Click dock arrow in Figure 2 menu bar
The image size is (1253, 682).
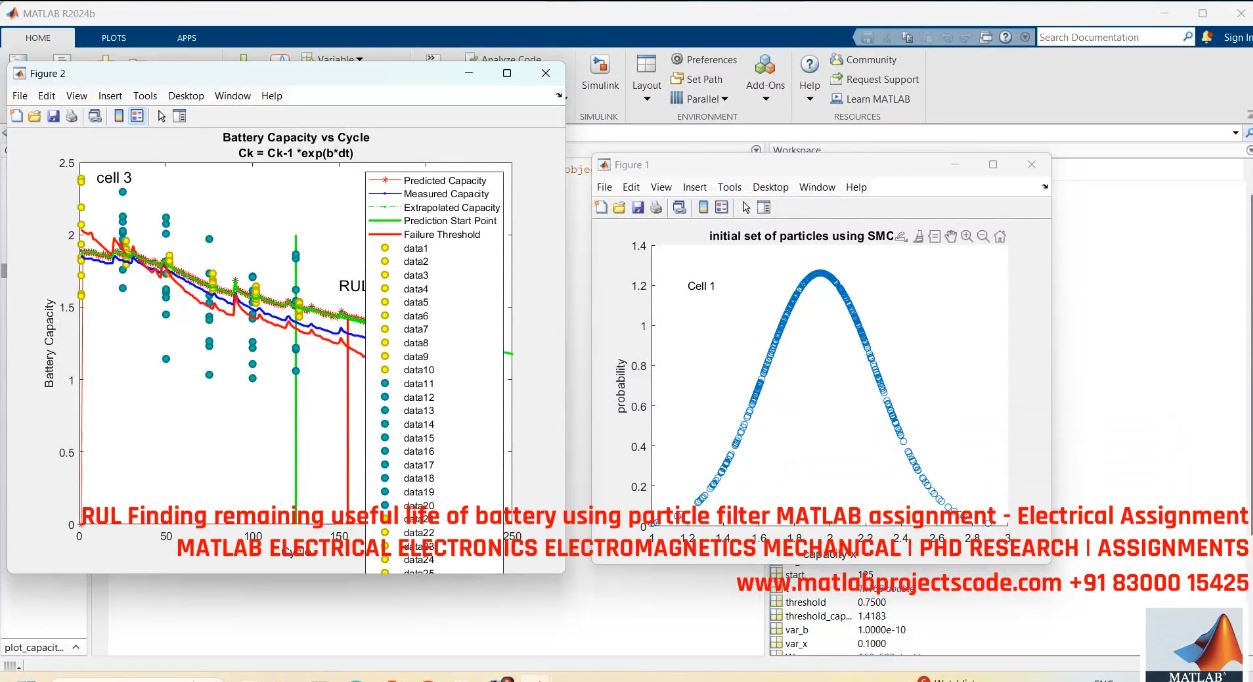(559, 96)
